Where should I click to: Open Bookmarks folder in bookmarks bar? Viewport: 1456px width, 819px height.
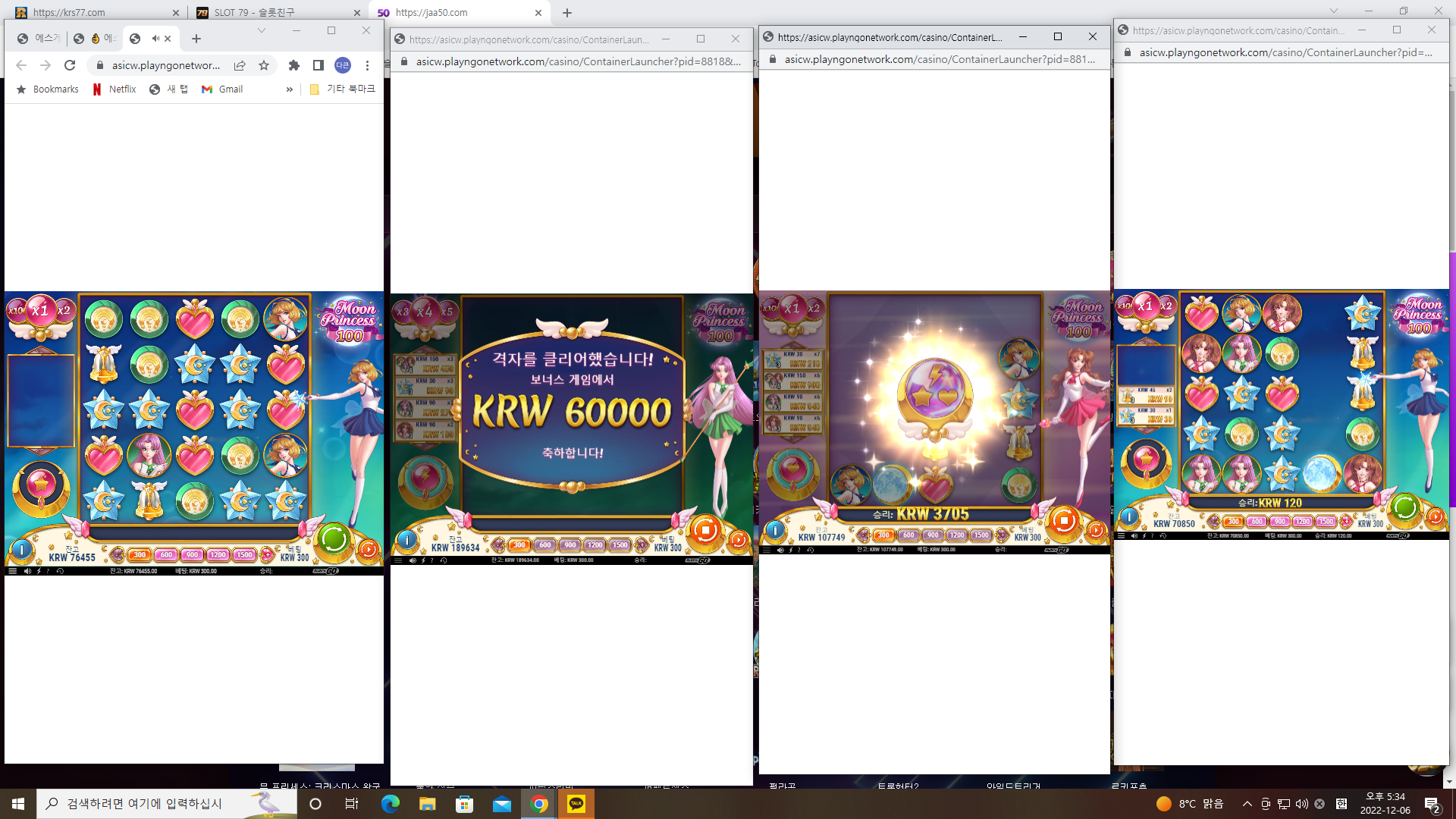point(47,89)
